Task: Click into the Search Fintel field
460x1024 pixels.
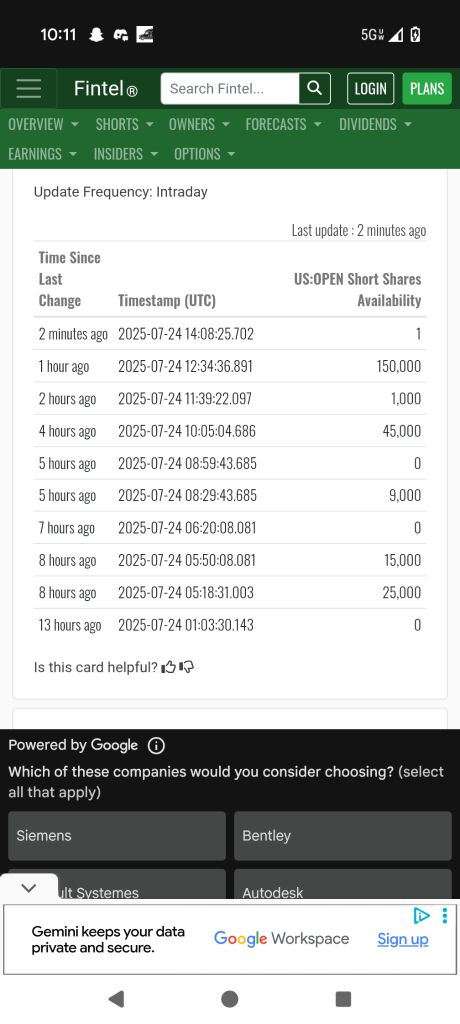Action: point(230,89)
